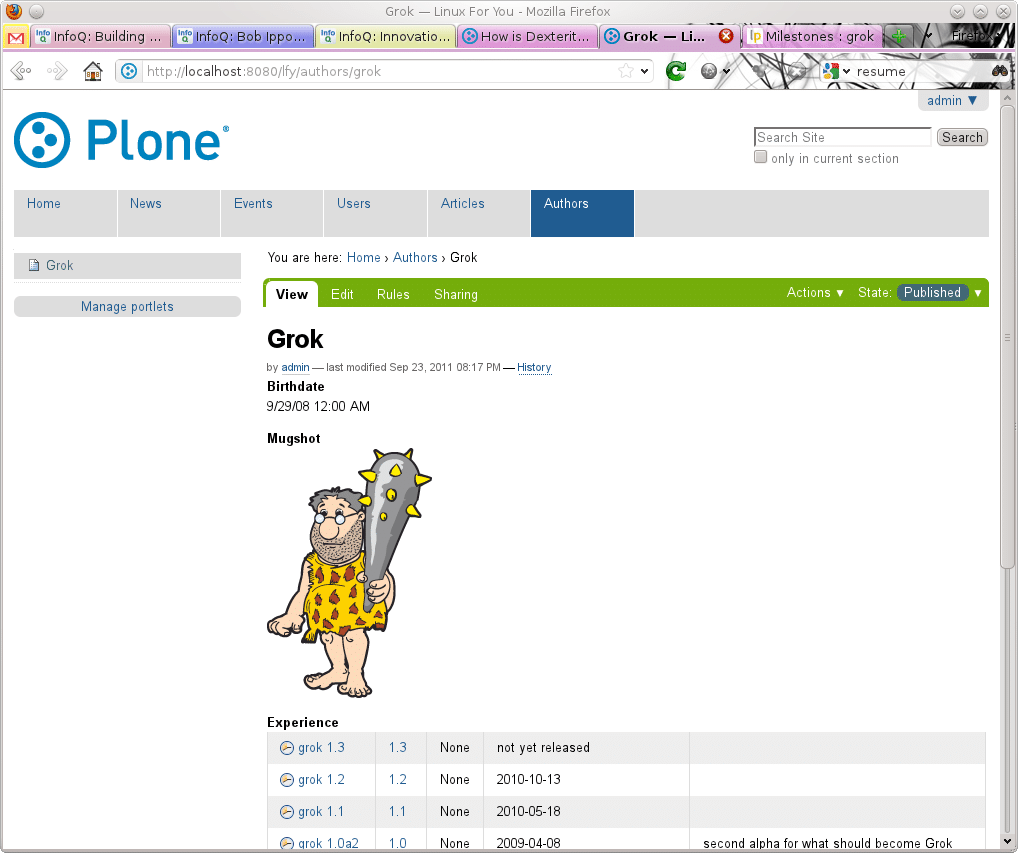Viewport: 1018px width, 853px height.
Task: Open the admin author link in byline
Action: 295,367
